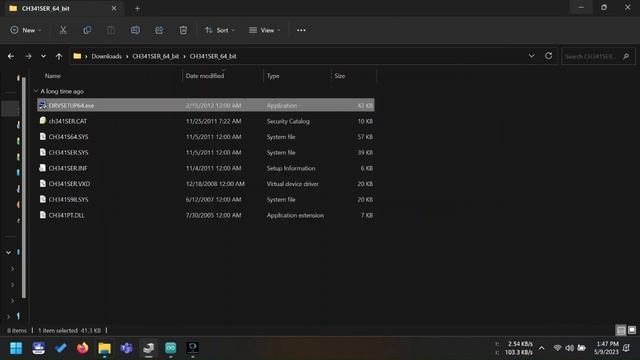The image size is (640, 360).
Task: Click the Rename icon in toolbar
Action: 135,30
